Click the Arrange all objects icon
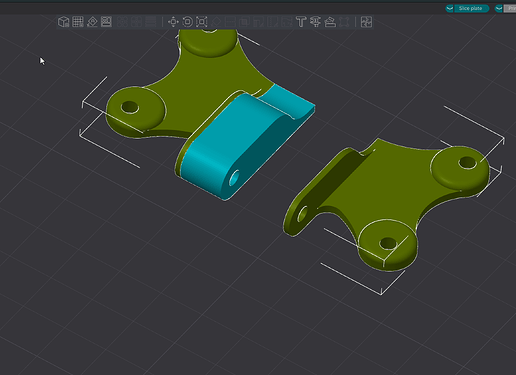516x375 pixels. tap(106, 22)
